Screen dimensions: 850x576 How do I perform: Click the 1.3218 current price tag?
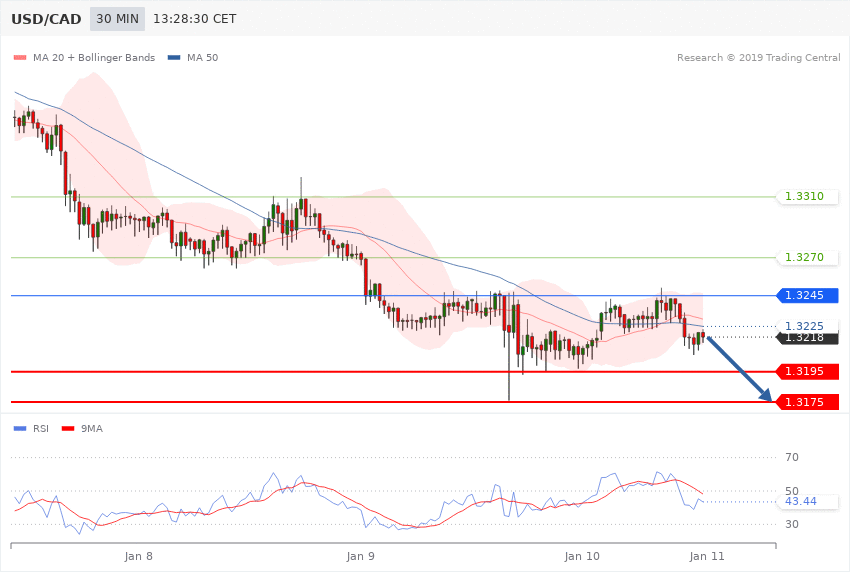pyautogui.click(x=807, y=338)
